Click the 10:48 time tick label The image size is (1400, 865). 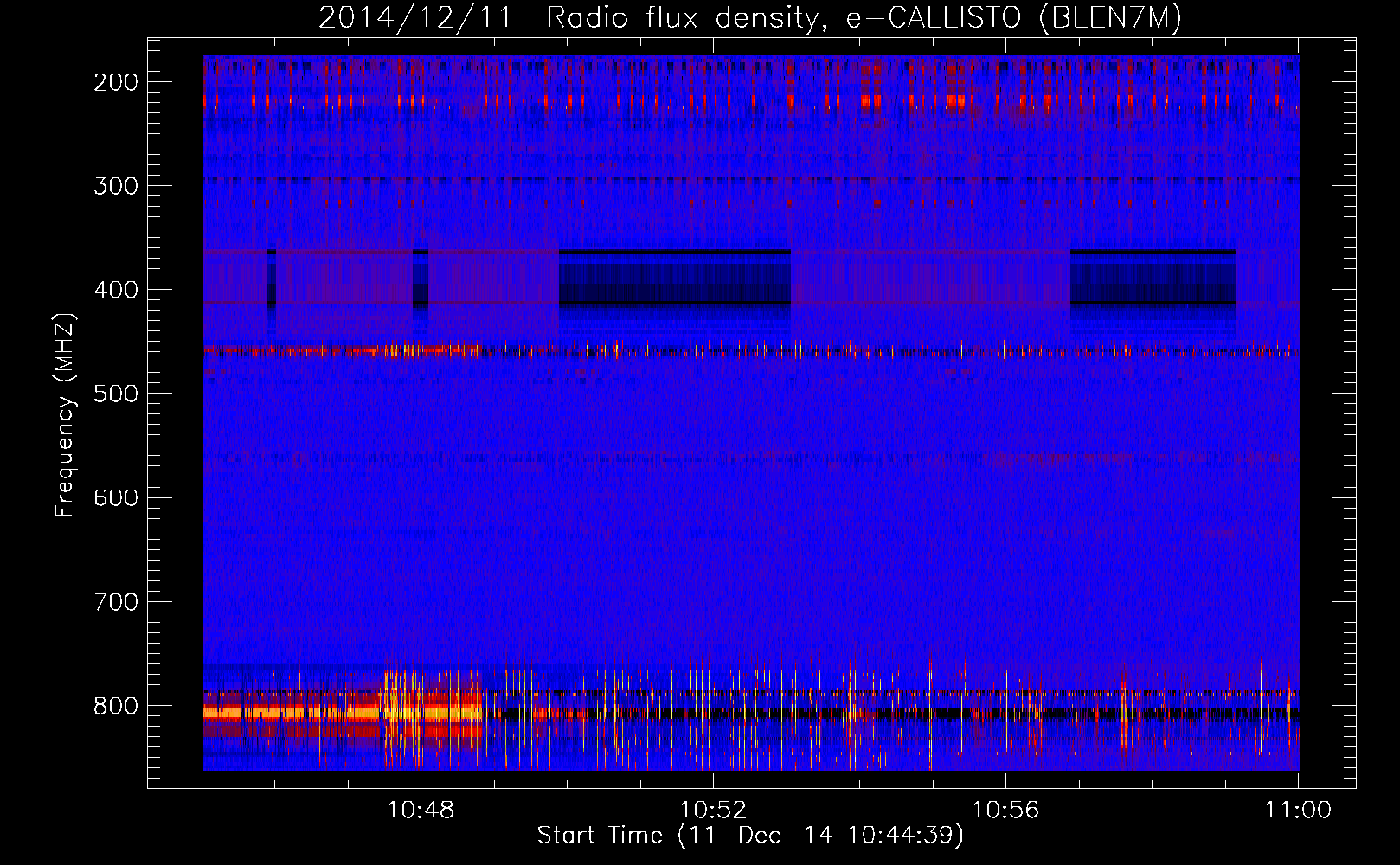point(421,811)
